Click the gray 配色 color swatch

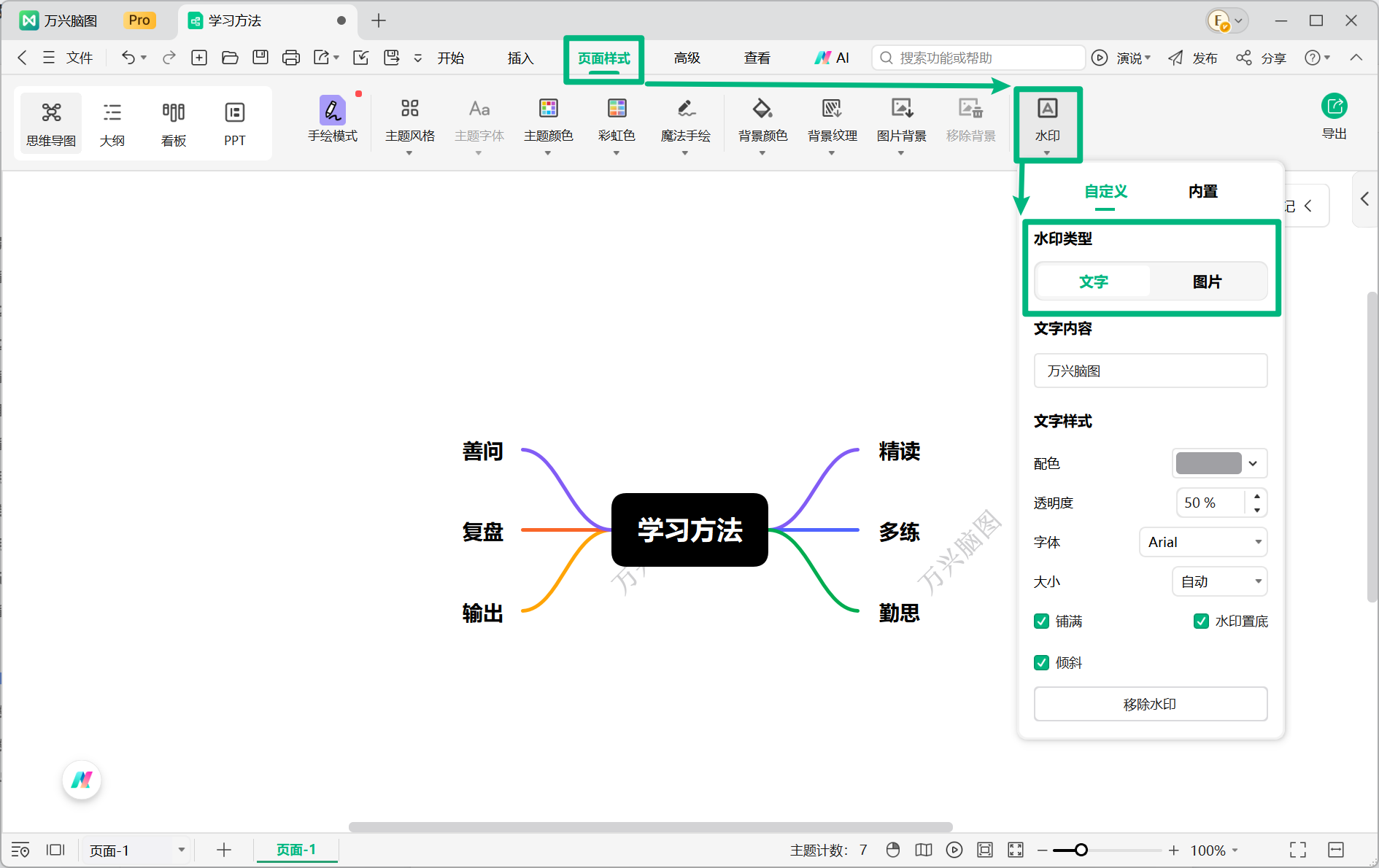coord(1208,463)
